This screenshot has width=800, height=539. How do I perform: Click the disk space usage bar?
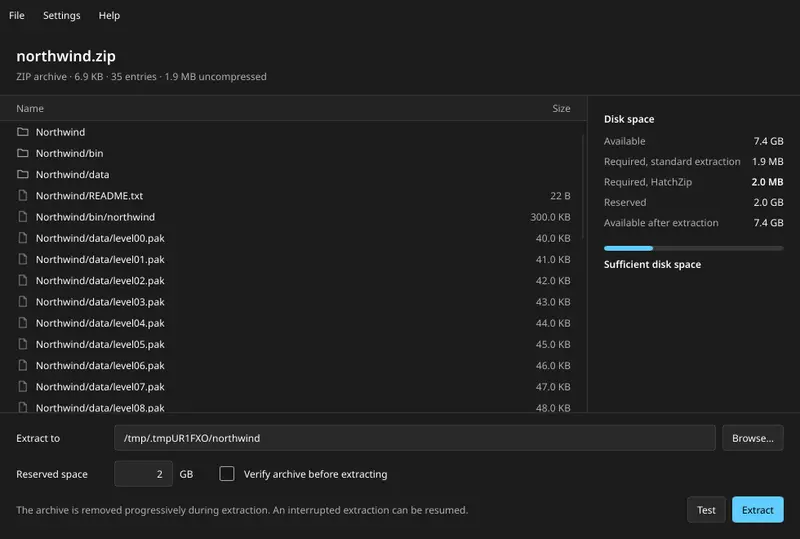(693, 248)
